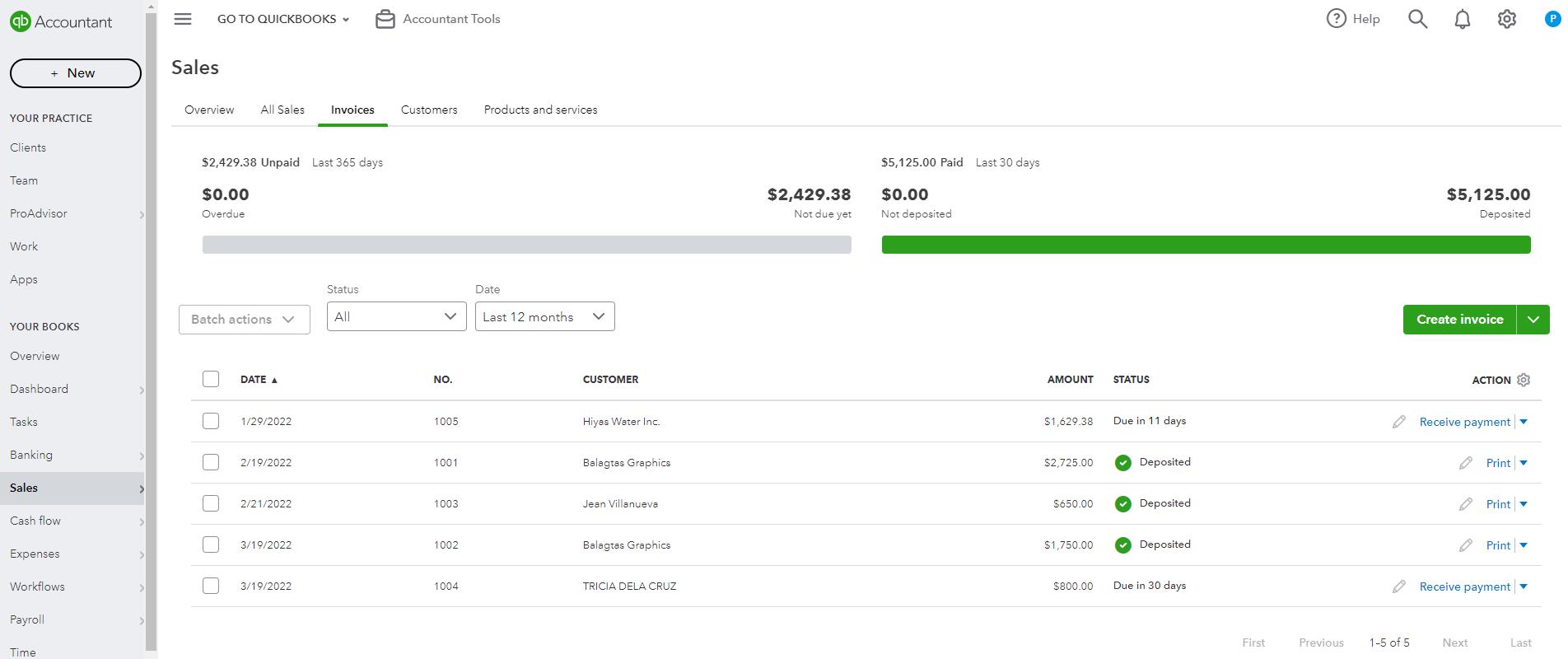1568x659 pixels.
Task: Select the TRICIA DELA CRUZ invoice checkbox
Action: pos(211,586)
